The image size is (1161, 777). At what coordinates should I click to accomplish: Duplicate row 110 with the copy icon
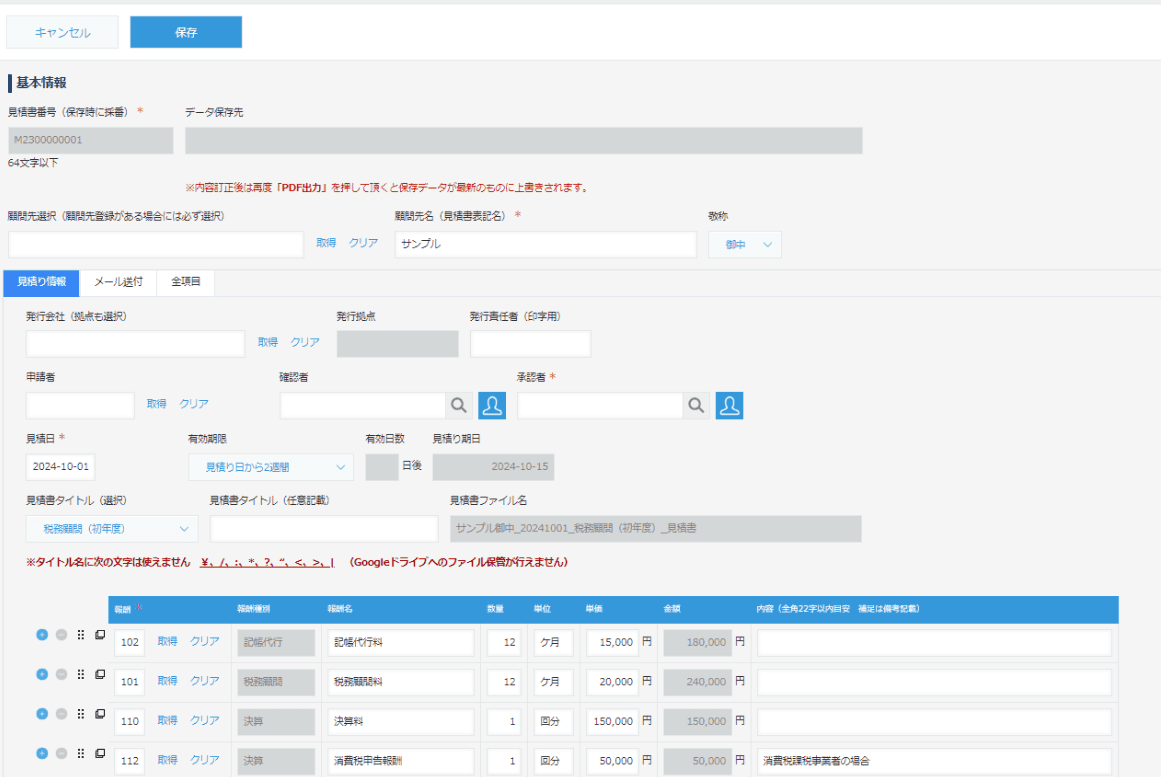[100, 714]
